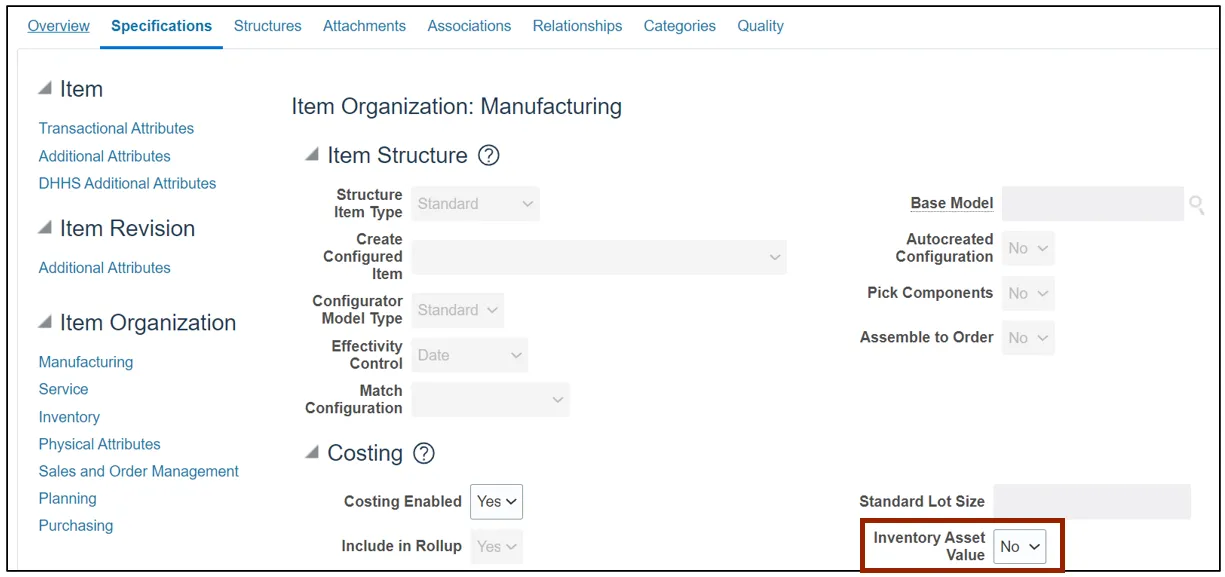Viewport: 1225px width, 577px height.
Task: Switch to the Structures tab
Action: 267,26
